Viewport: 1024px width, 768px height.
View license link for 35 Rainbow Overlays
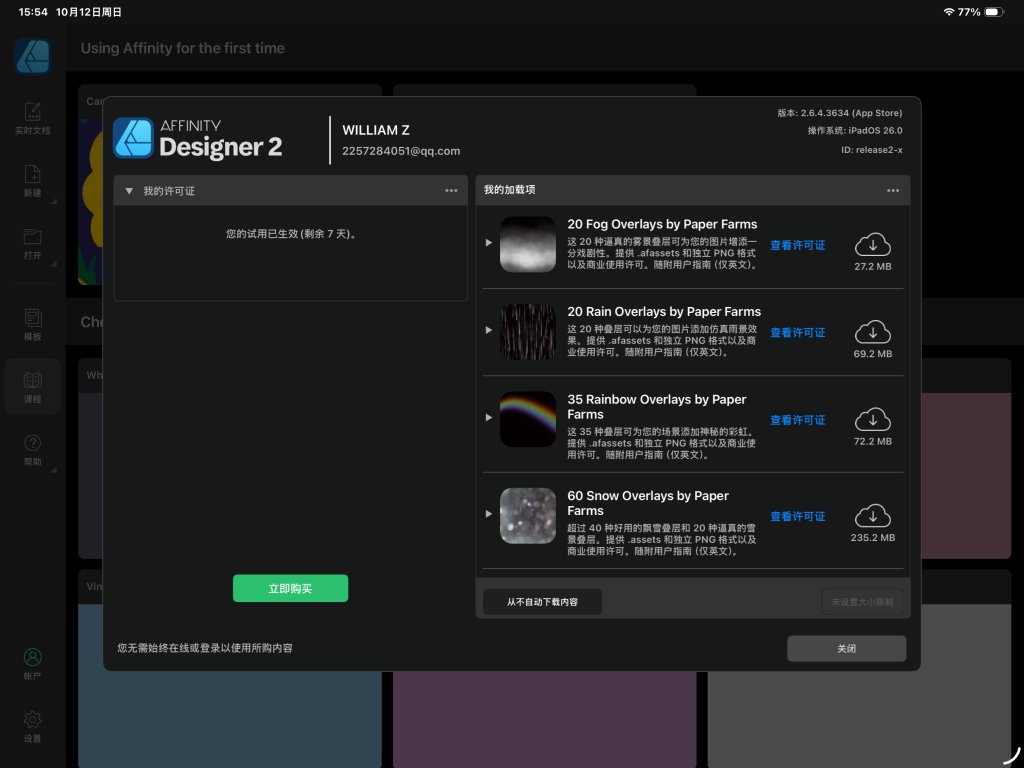click(x=797, y=420)
